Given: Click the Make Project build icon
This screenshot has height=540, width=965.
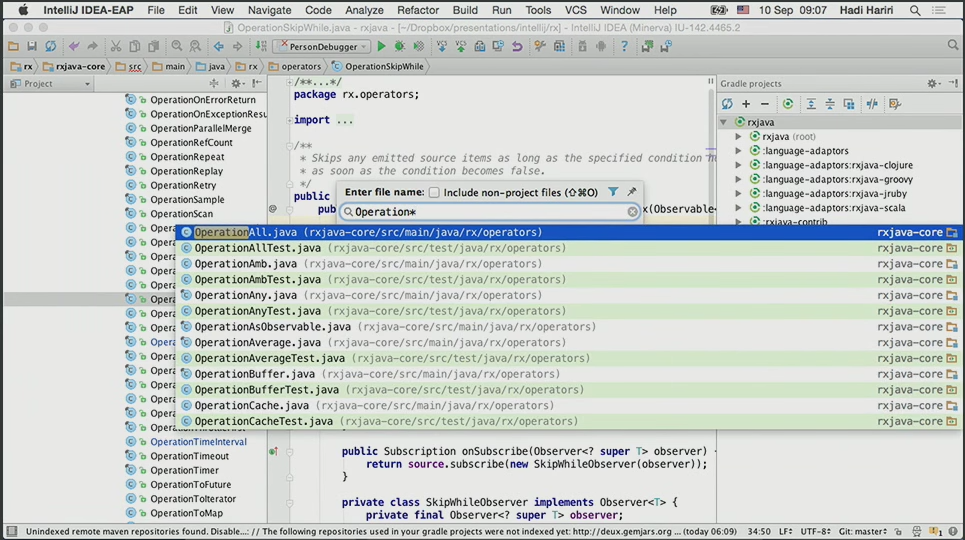Looking at the screenshot, I should click(261, 46).
